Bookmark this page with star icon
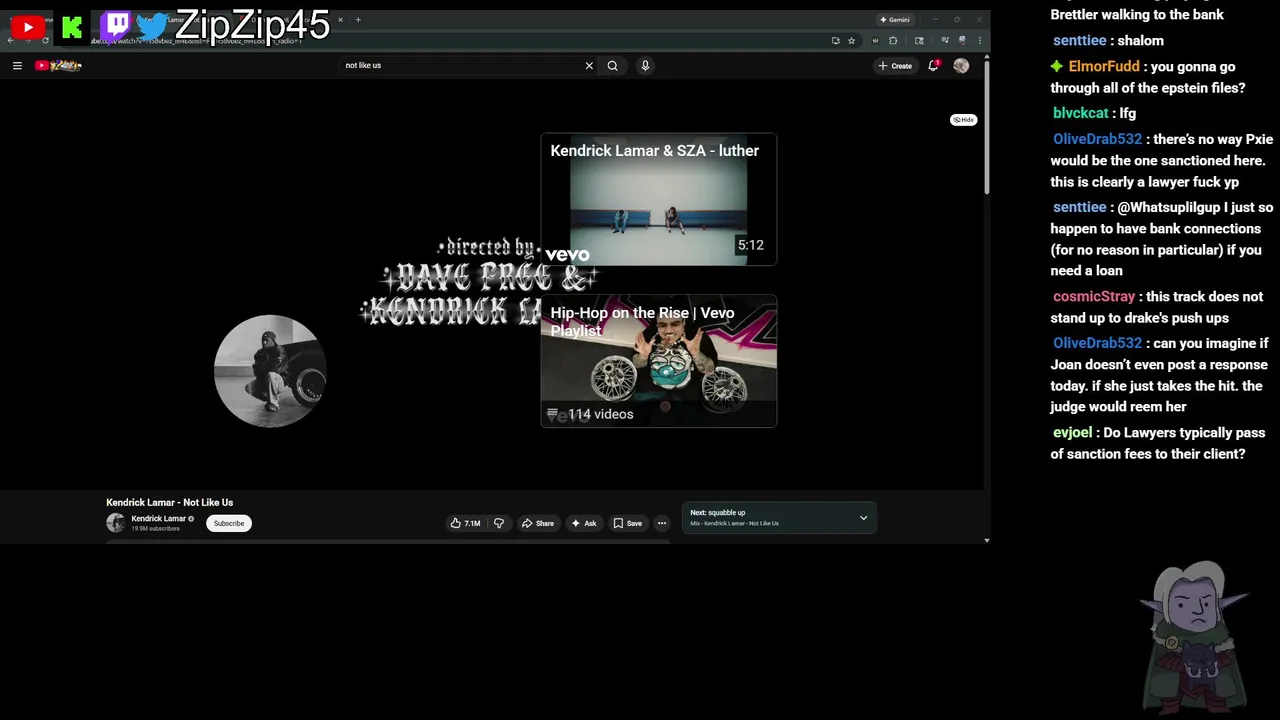Image resolution: width=1280 pixels, height=720 pixels. 851,41
